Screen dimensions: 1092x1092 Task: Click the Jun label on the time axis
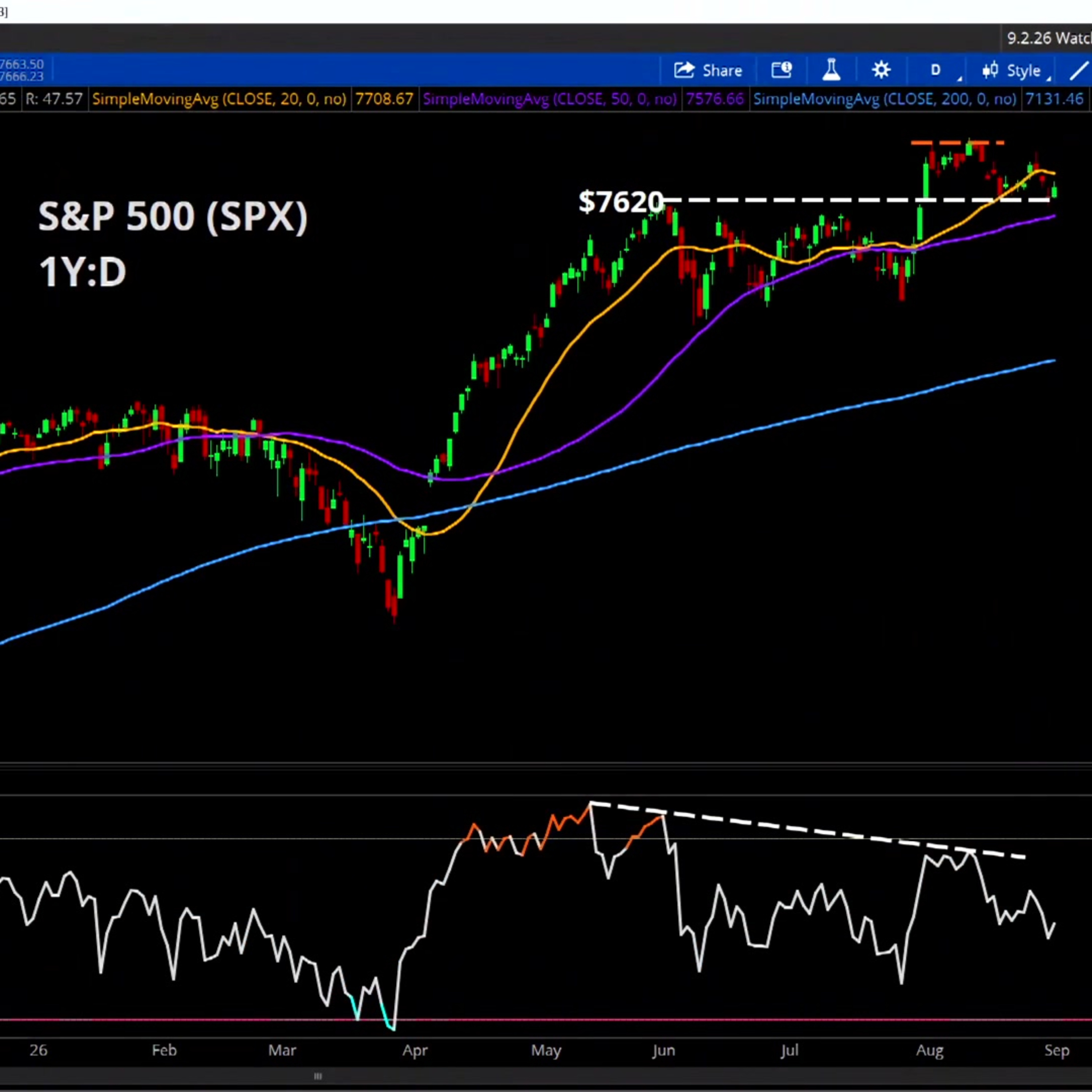point(664,1050)
